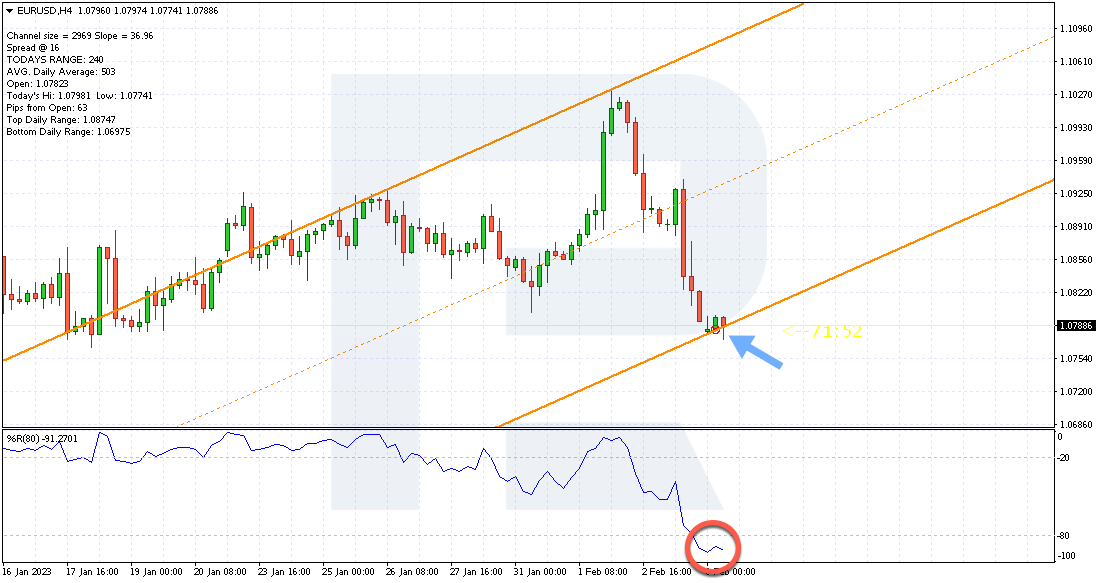
Task: Click the small triangle beside EURUSD,H4 title
Action: (8, 11)
